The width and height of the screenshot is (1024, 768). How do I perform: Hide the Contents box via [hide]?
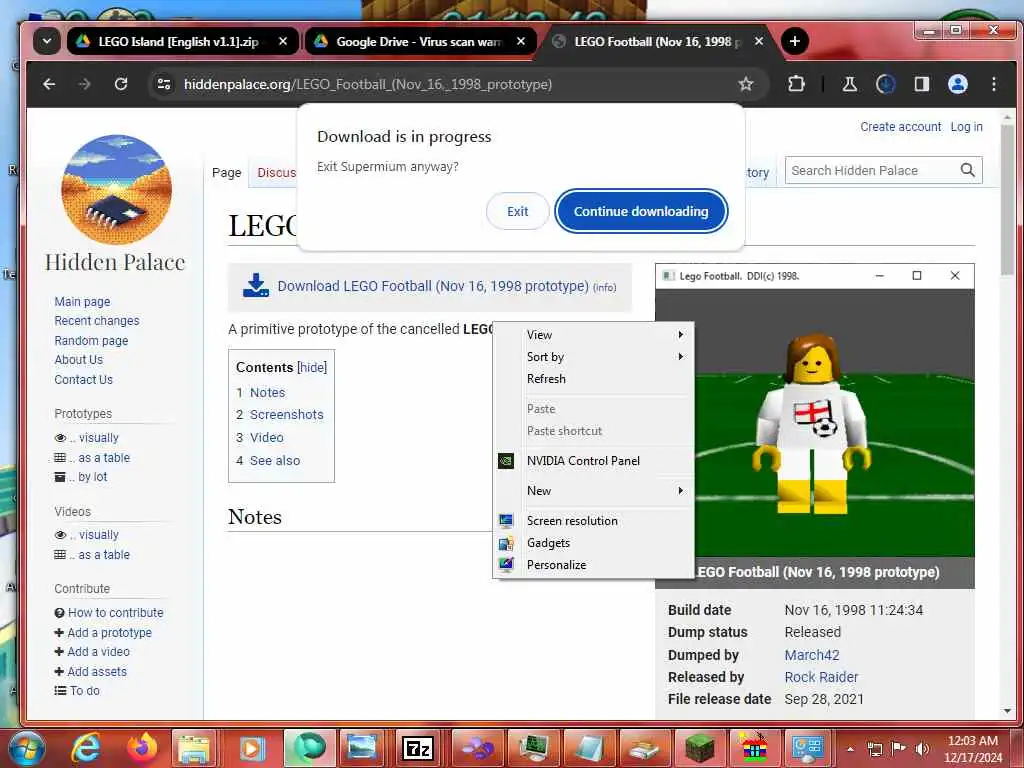point(312,368)
